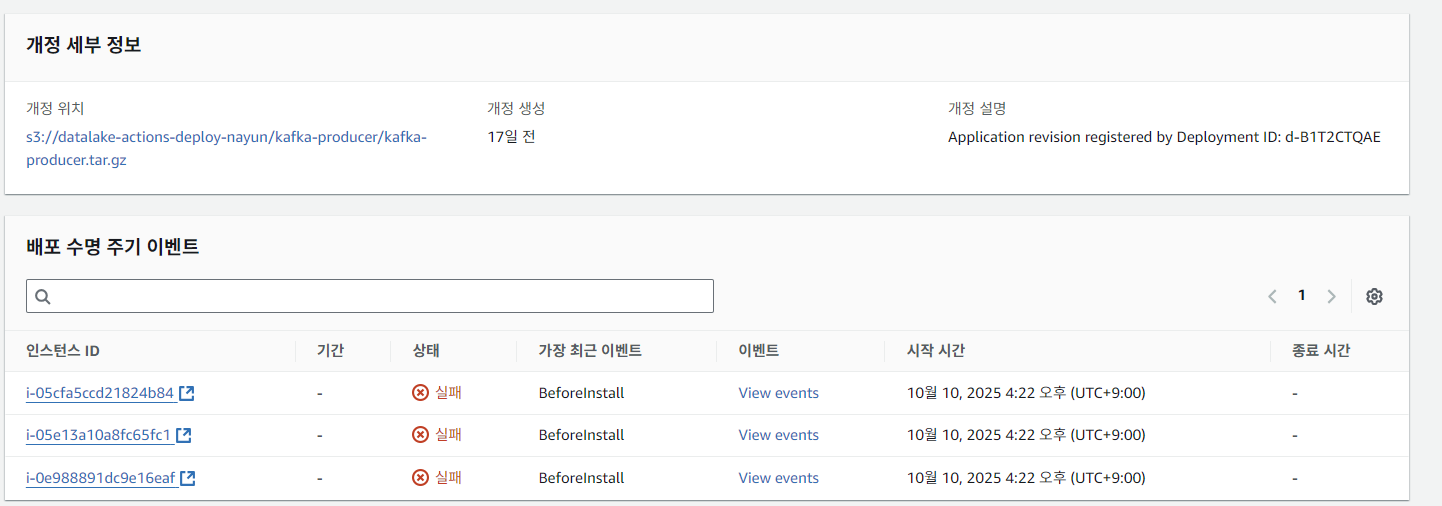Click failed status icon in third row
Screen dimensions: 1442x506
coord(420,478)
